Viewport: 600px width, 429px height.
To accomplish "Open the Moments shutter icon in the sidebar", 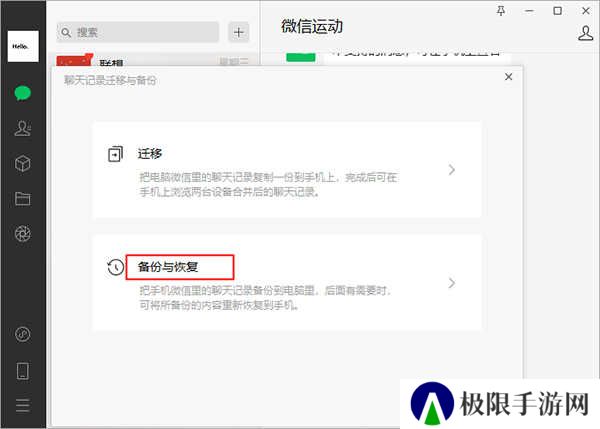I will (x=23, y=234).
